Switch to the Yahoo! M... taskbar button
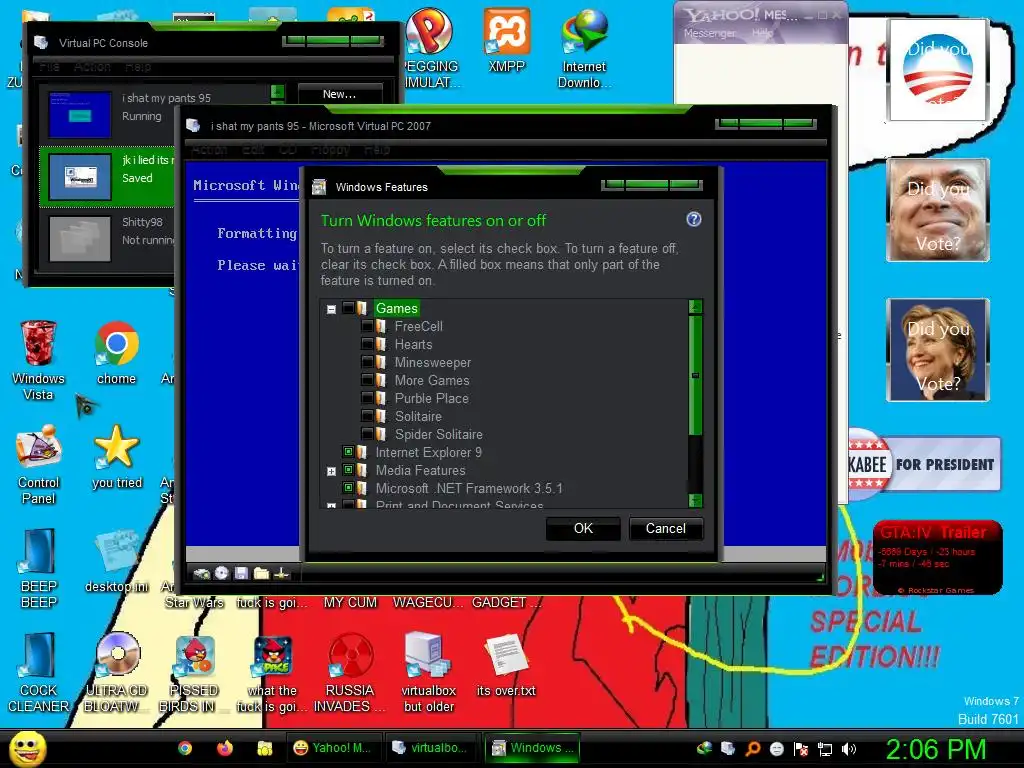 point(332,748)
